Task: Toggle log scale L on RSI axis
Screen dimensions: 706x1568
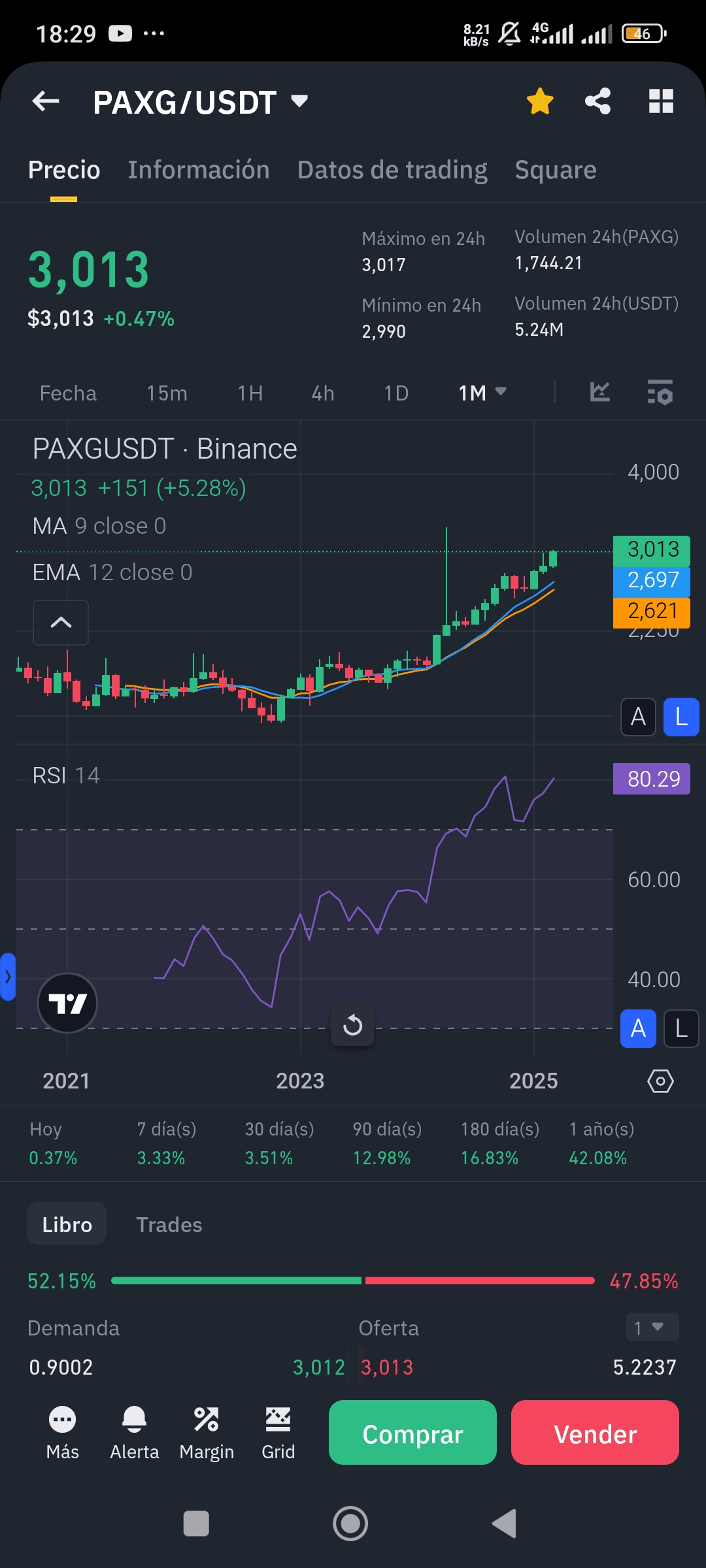Action: coord(681,1029)
